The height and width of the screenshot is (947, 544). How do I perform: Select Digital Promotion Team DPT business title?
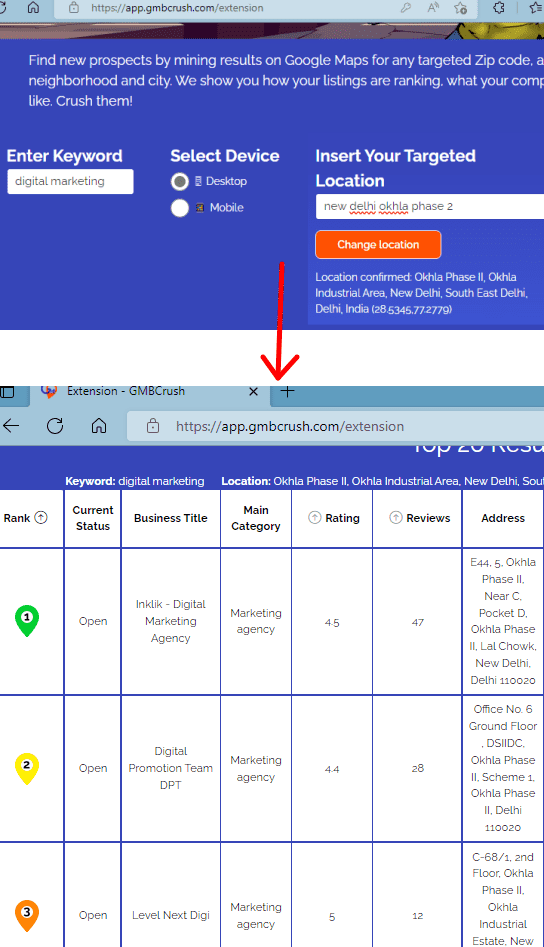171,768
